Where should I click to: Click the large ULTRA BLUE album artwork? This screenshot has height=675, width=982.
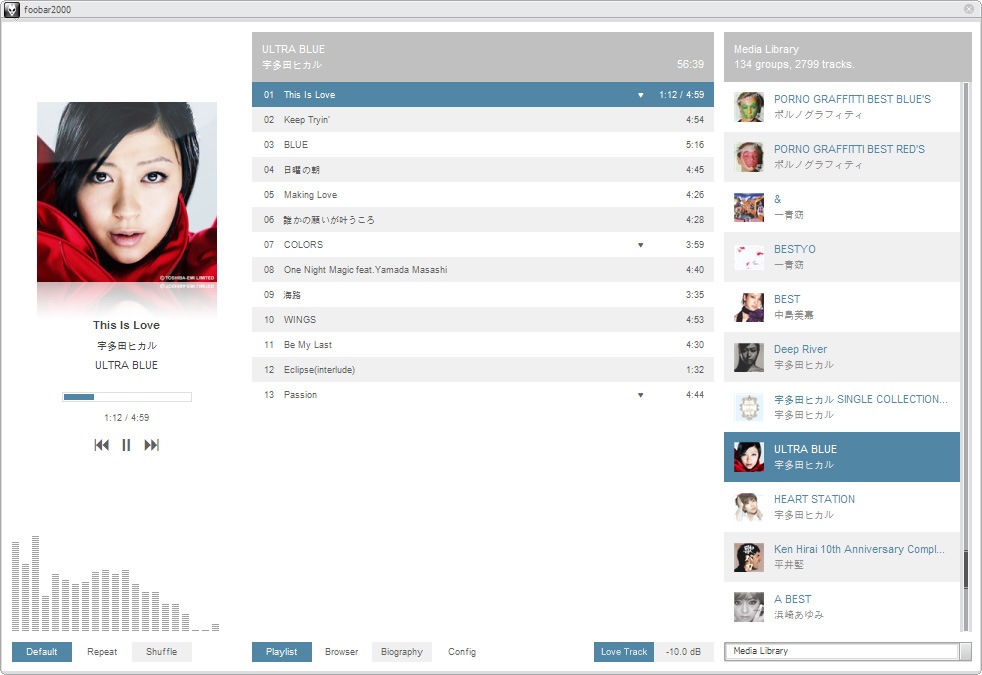point(127,192)
